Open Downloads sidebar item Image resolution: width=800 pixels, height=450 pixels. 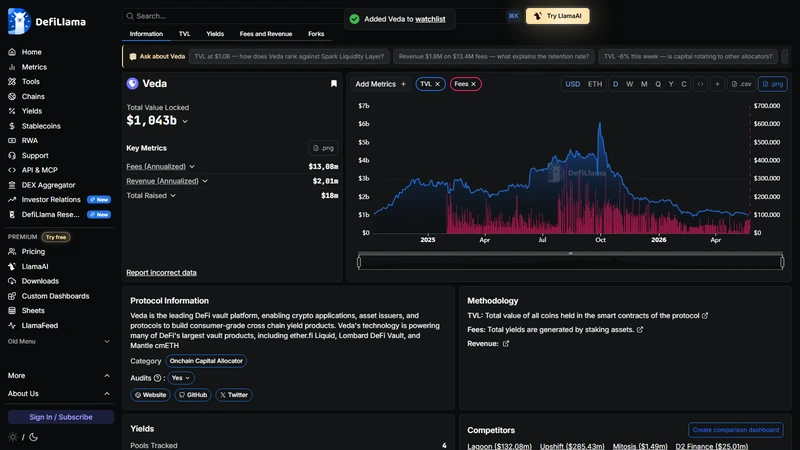pyautogui.click(x=40, y=281)
